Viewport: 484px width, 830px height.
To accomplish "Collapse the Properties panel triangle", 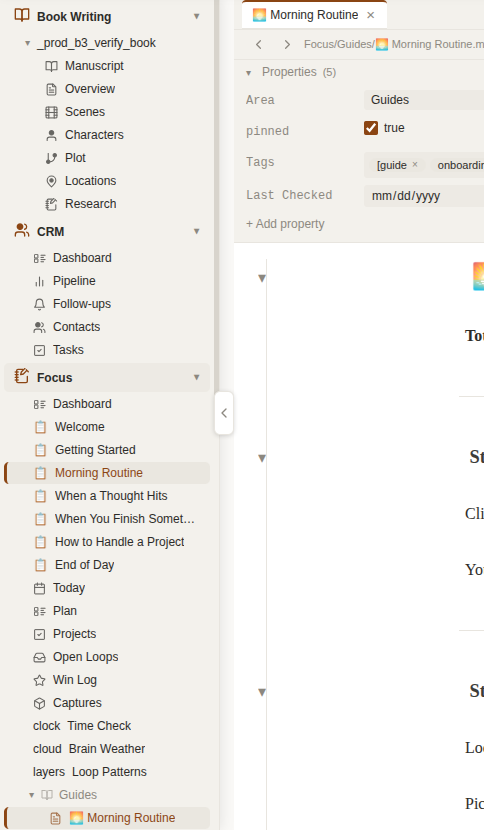I will tap(248, 73).
